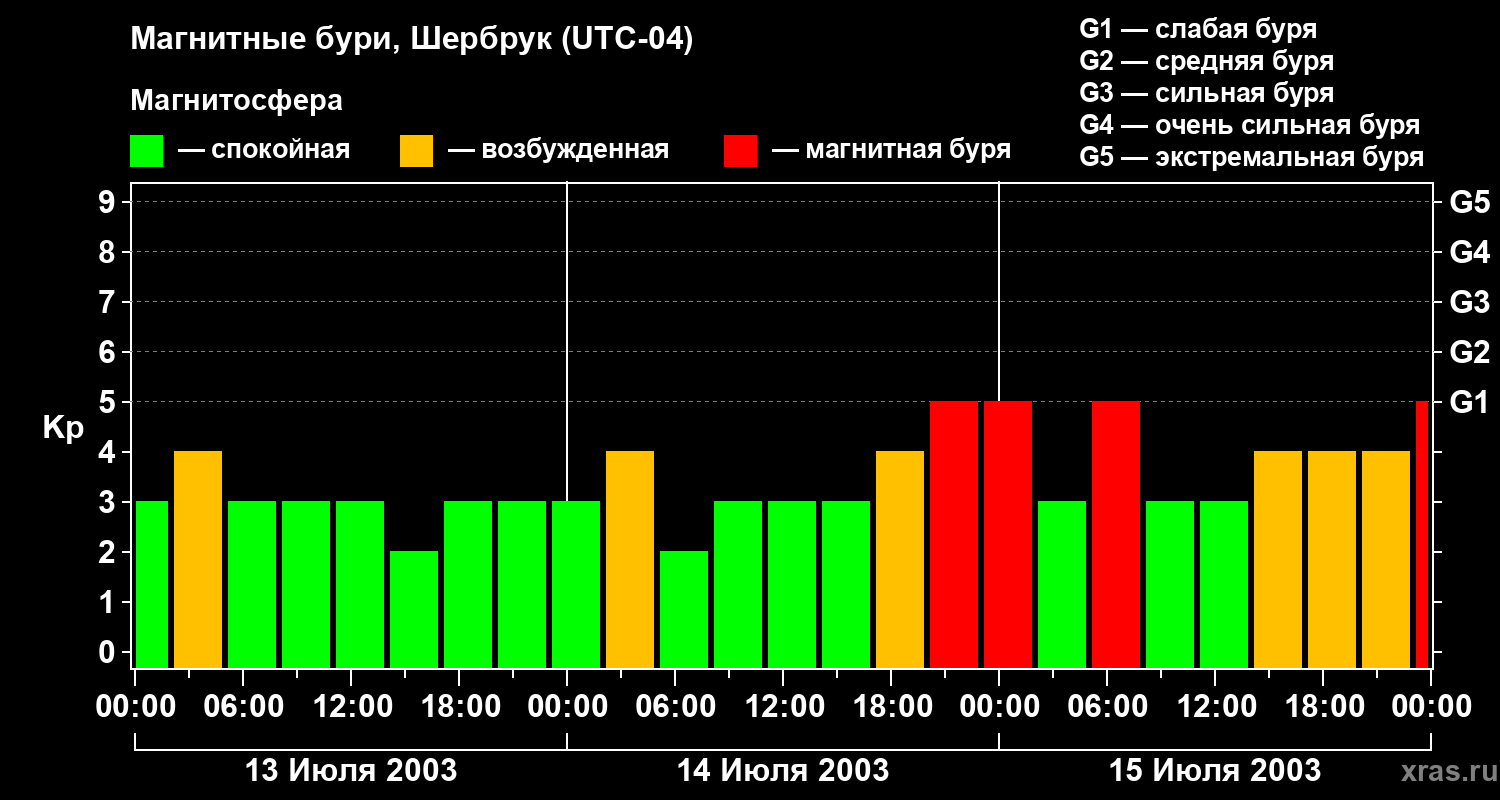Click the '15 Июля 2003' date label
The image size is (1500, 800).
[1215, 771]
